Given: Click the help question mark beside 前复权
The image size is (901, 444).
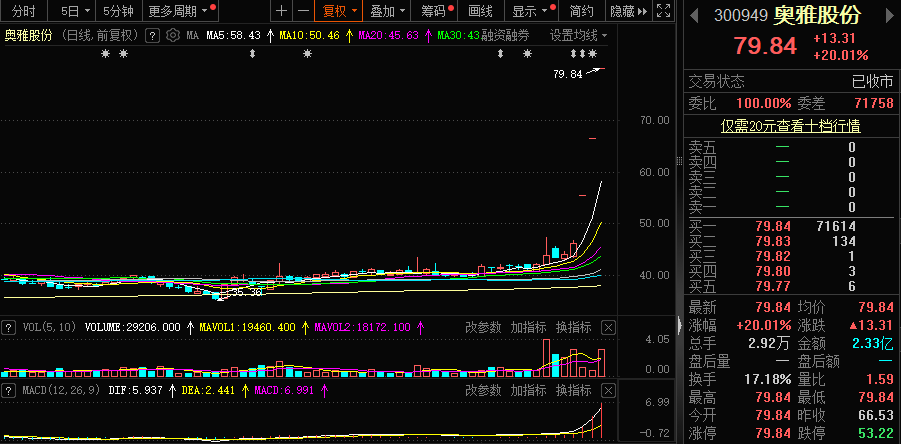Looking at the screenshot, I should [152, 35].
